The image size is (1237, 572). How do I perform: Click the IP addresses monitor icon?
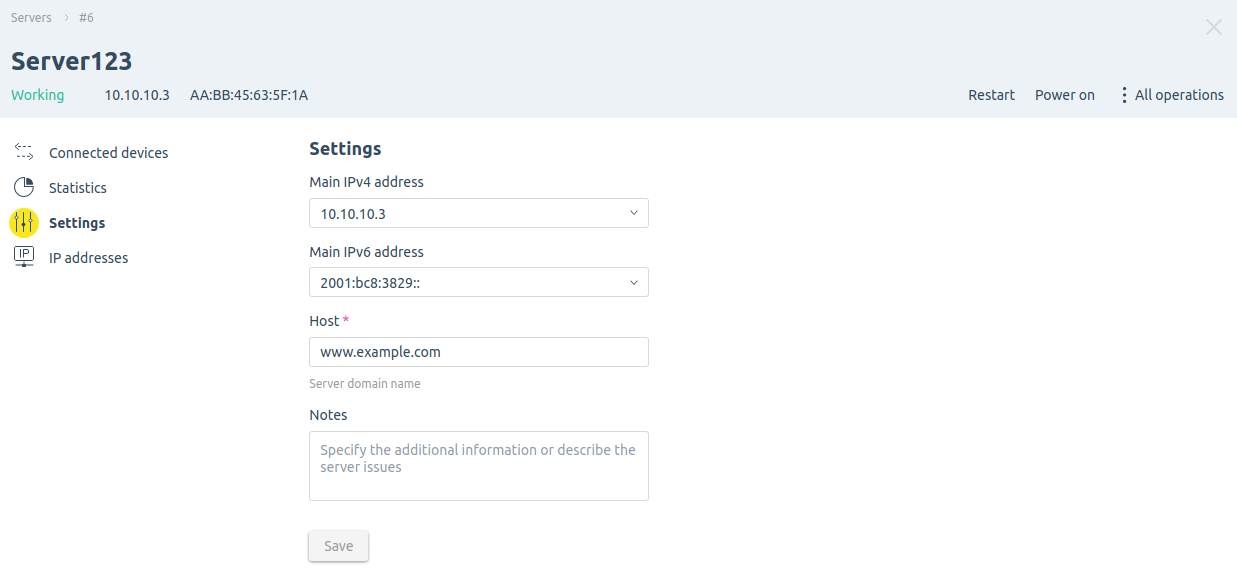click(24, 257)
